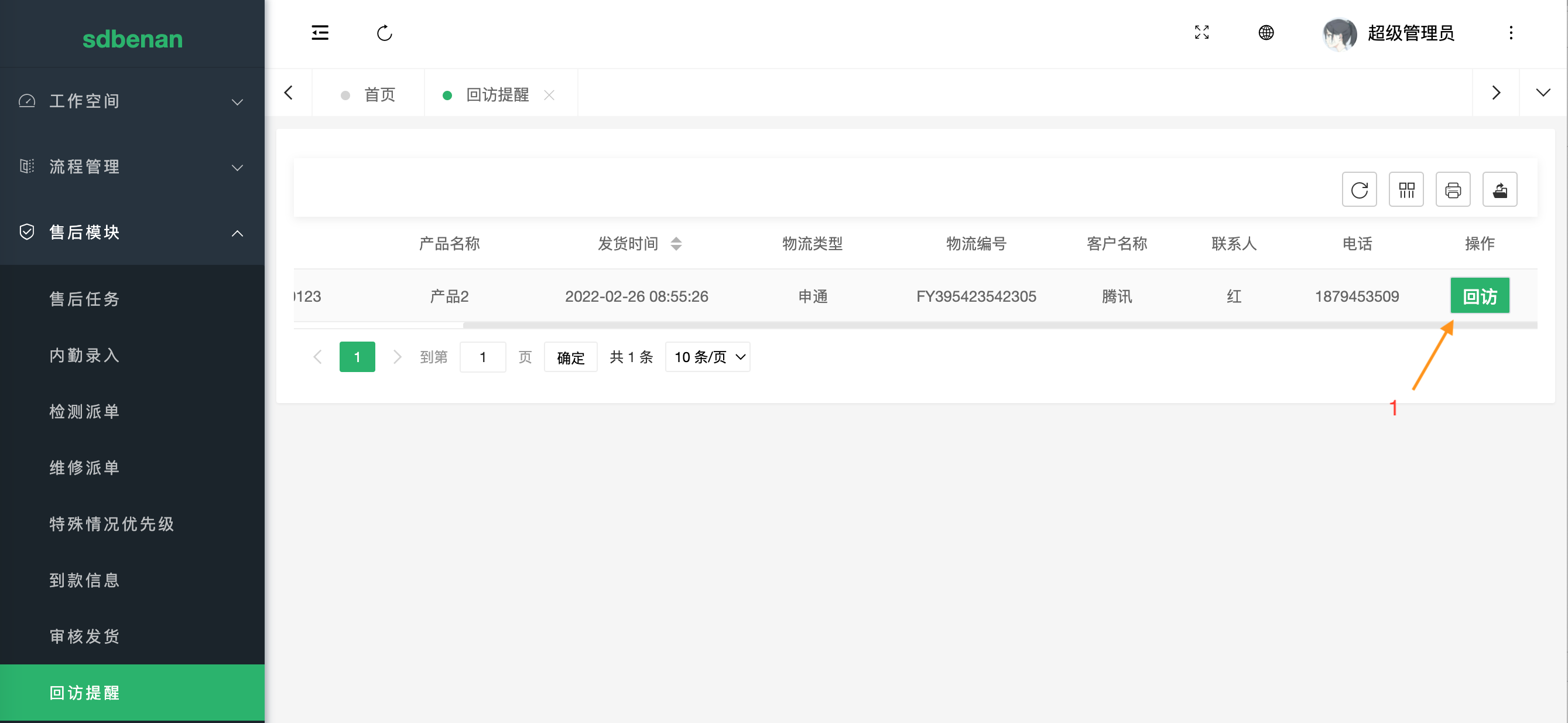Click the 腾讯 customer cell

tap(1117, 296)
